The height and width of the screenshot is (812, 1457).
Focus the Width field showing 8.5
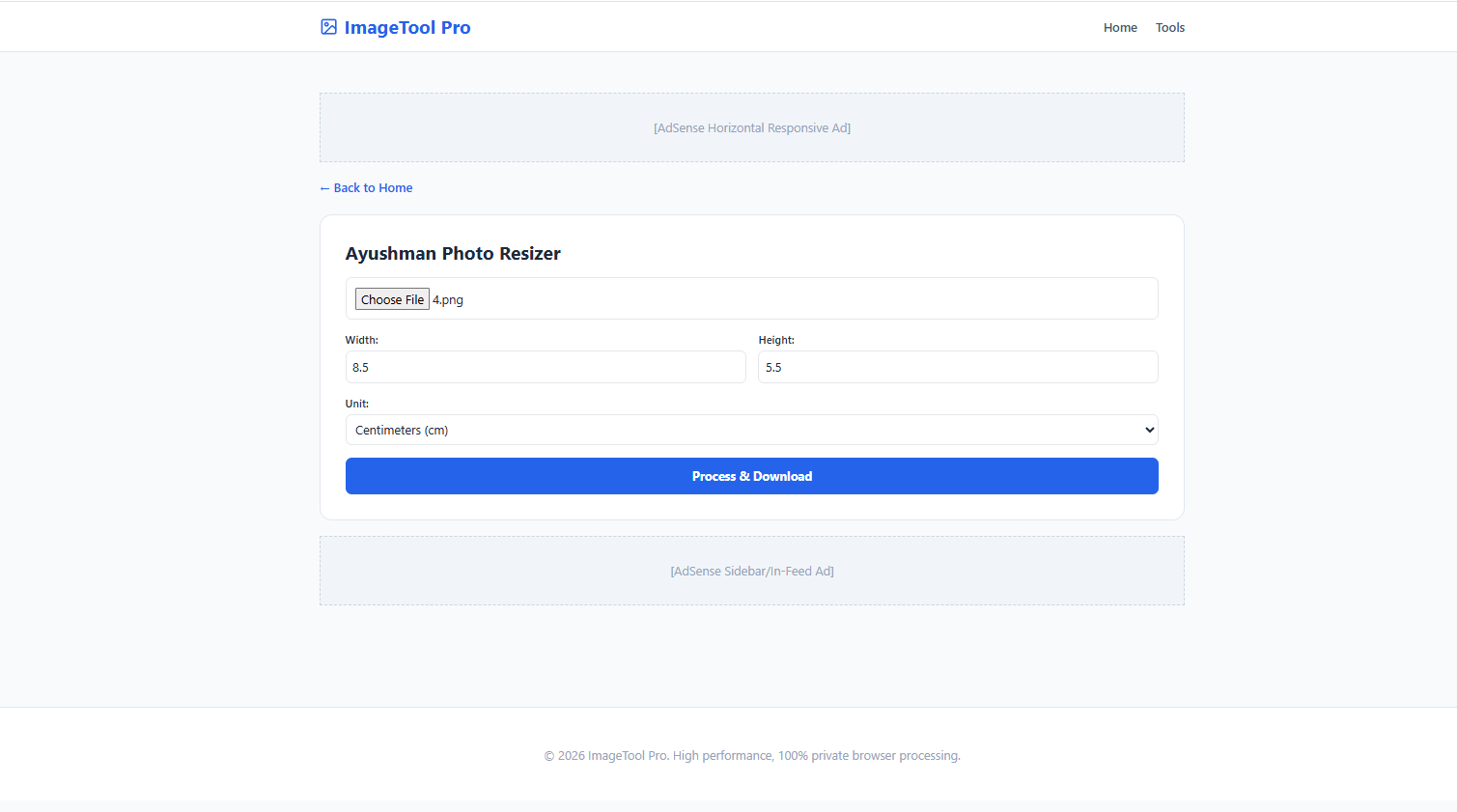pyautogui.click(x=546, y=367)
